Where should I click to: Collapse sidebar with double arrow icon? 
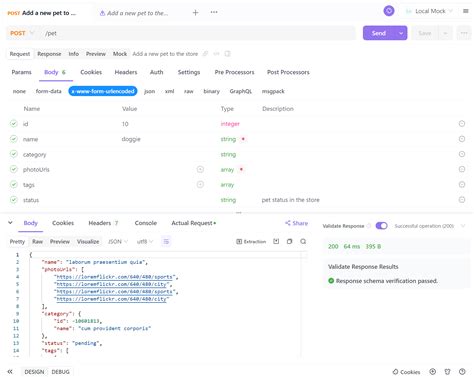point(10,371)
